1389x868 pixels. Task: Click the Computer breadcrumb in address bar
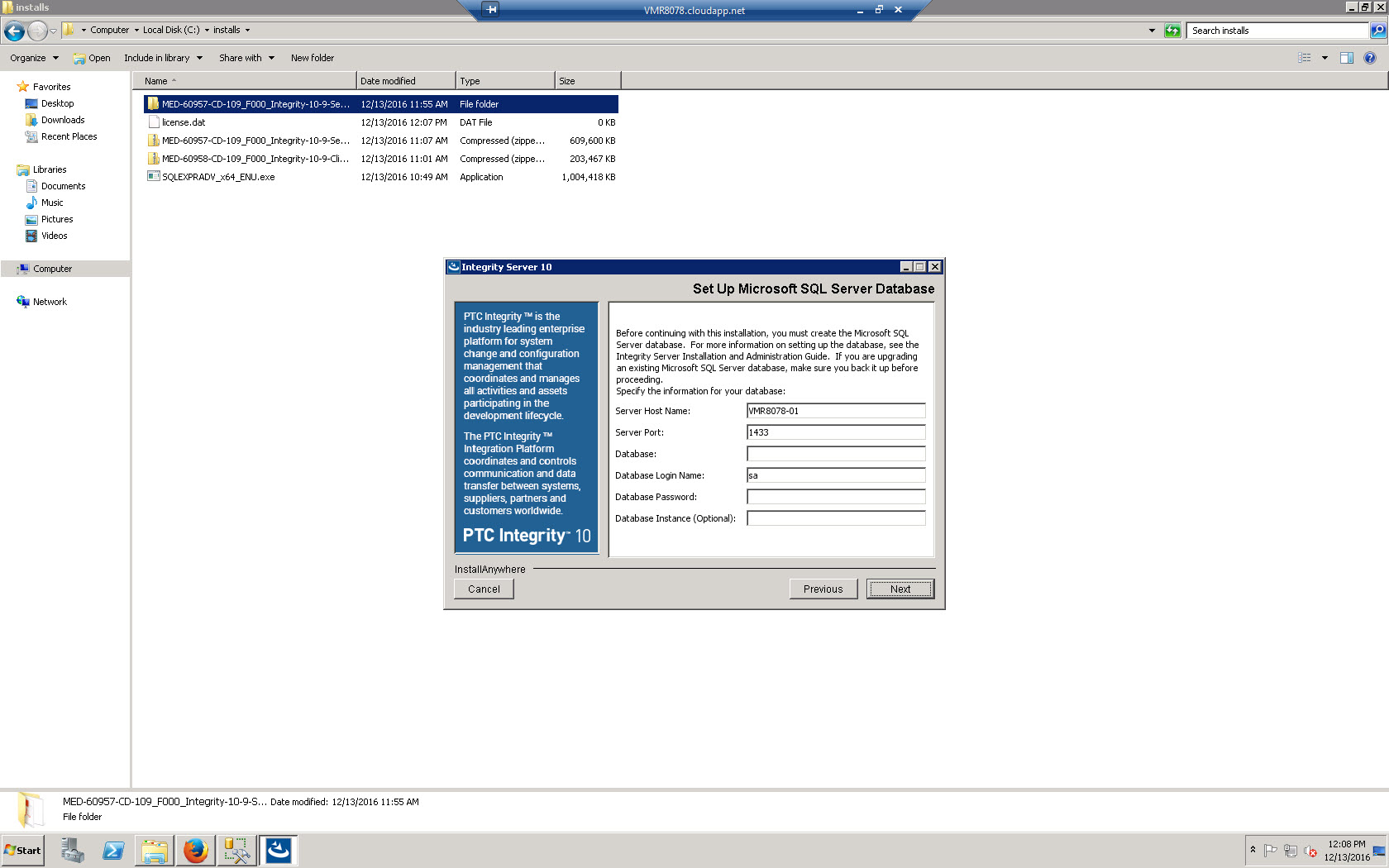[x=110, y=30]
